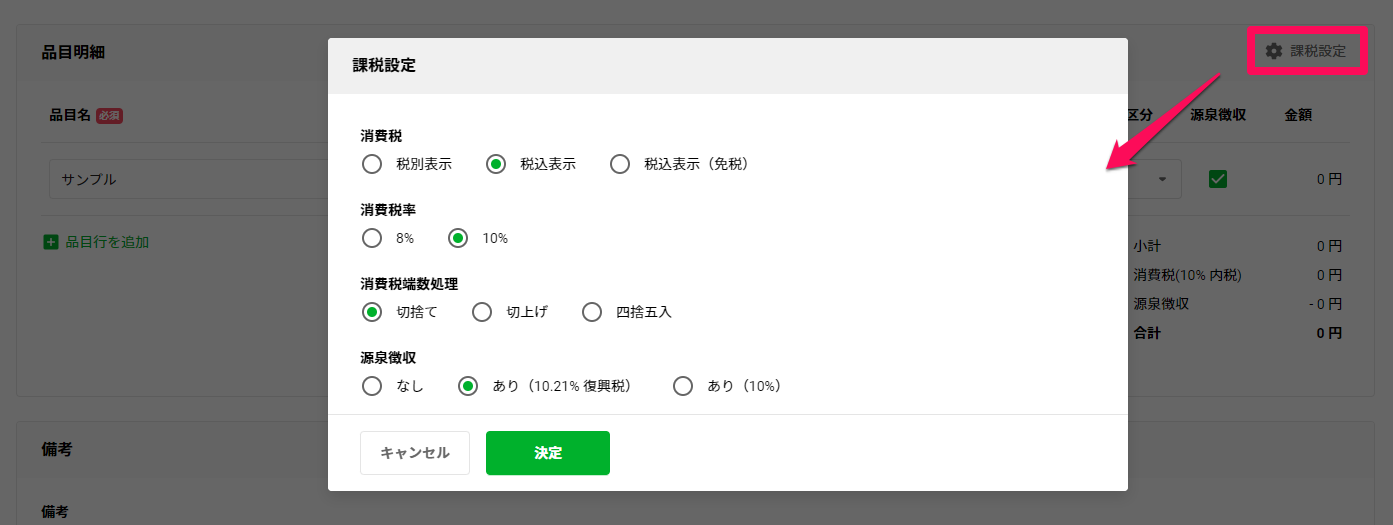The width and height of the screenshot is (1393, 525).
Task: Select あり(10.21% 復興税) withholding option
Action: click(468, 386)
